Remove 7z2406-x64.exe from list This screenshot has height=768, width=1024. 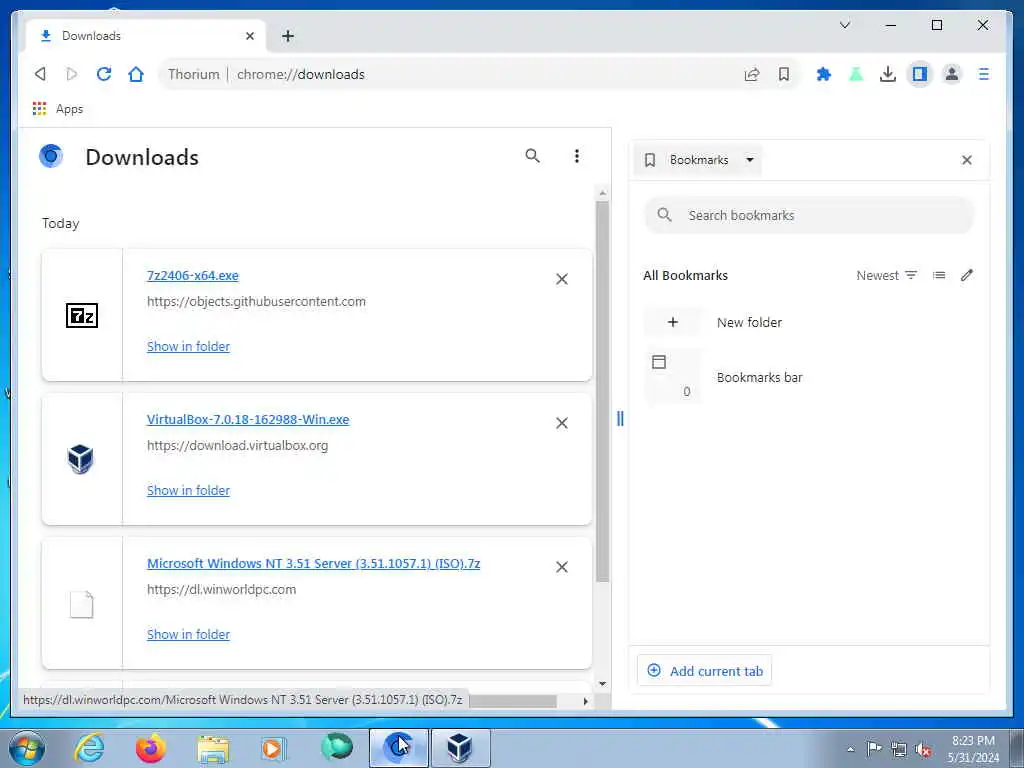tap(562, 279)
